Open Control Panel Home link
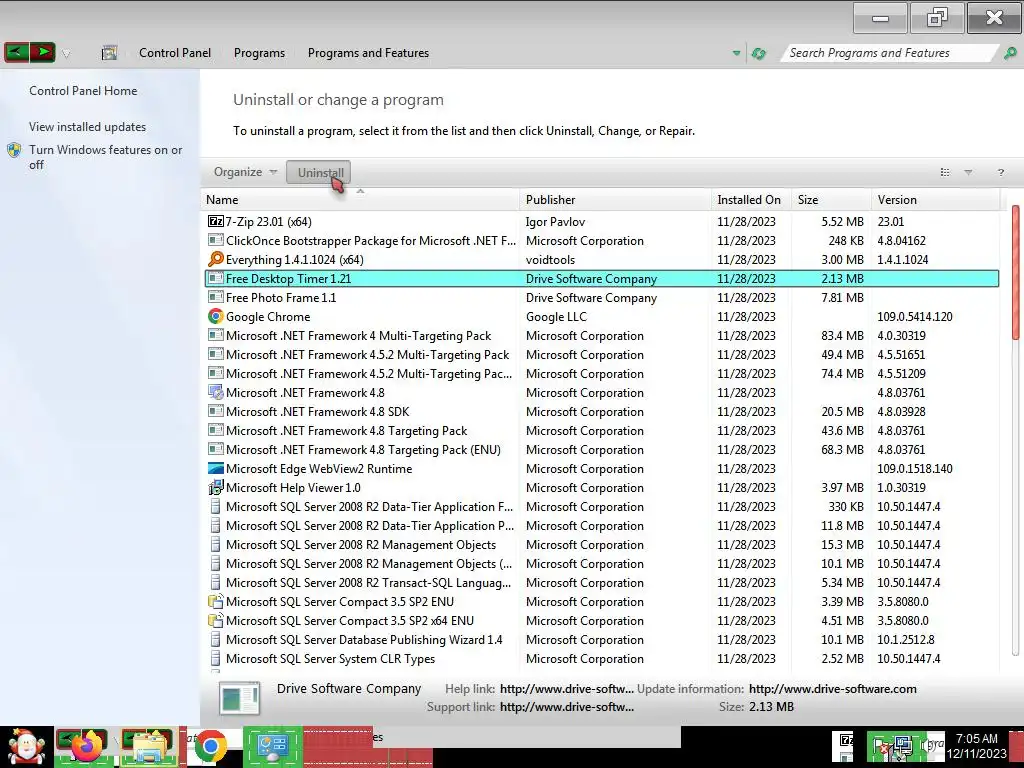The width and height of the screenshot is (1024, 768). pos(83,91)
